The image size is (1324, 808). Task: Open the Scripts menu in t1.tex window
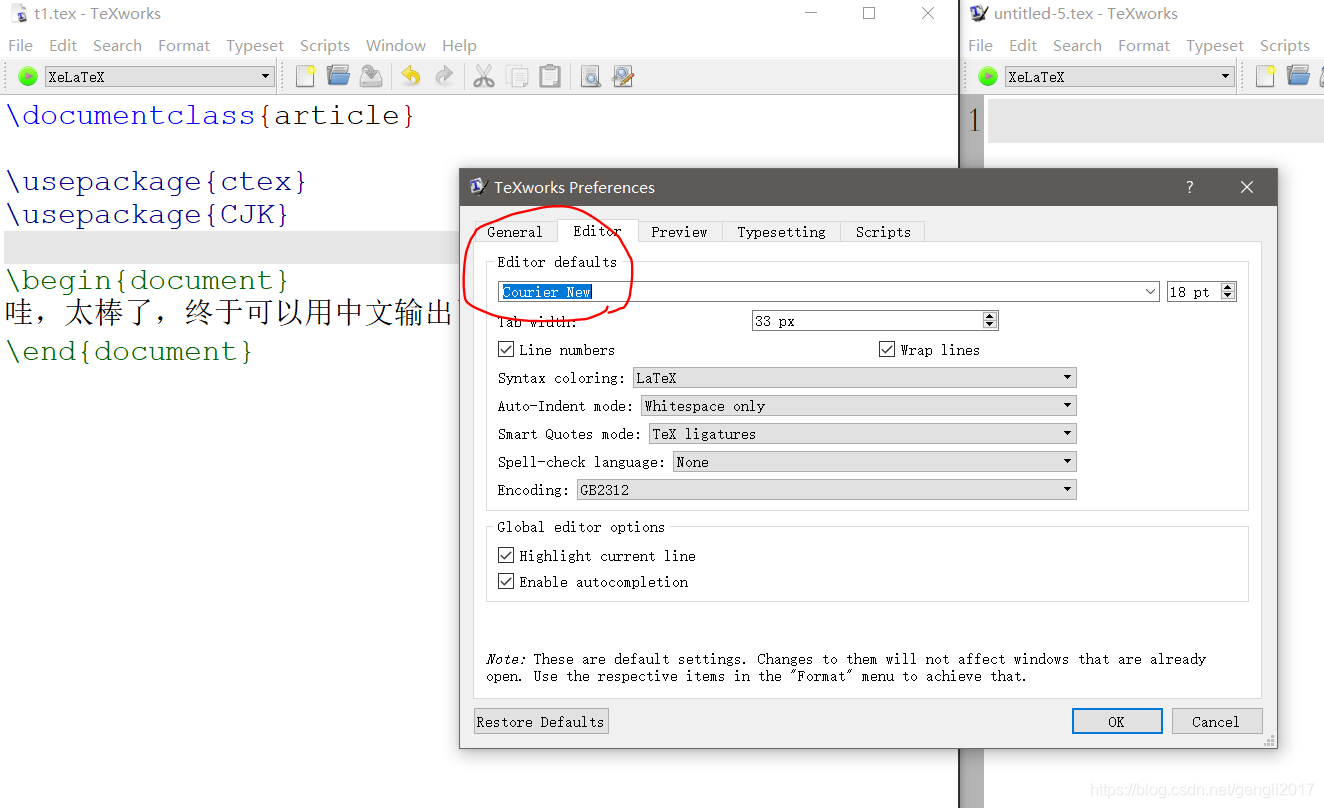325,45
